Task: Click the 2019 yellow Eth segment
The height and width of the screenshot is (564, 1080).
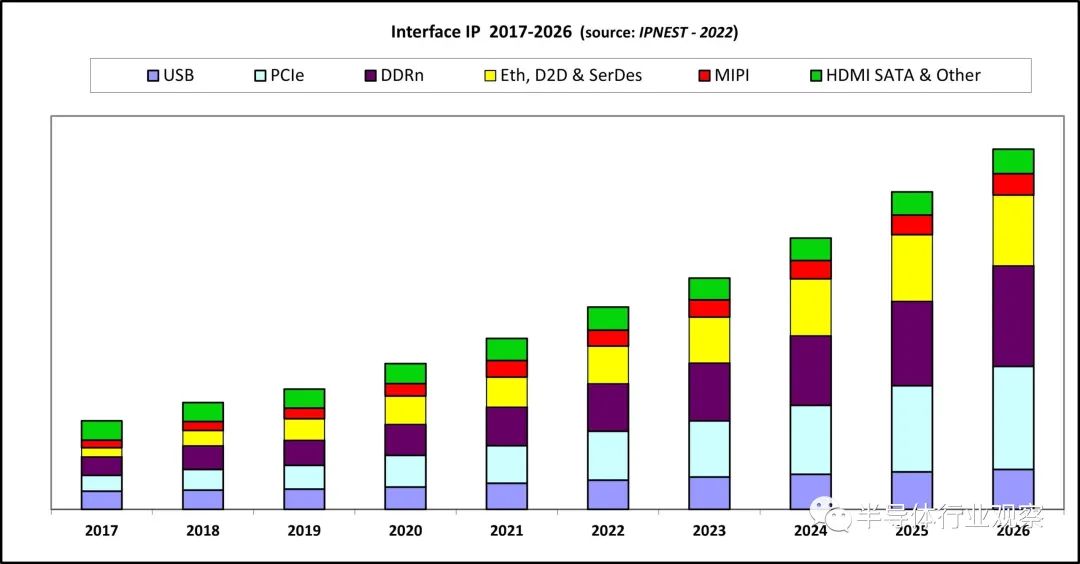Action: coord(304,430)
